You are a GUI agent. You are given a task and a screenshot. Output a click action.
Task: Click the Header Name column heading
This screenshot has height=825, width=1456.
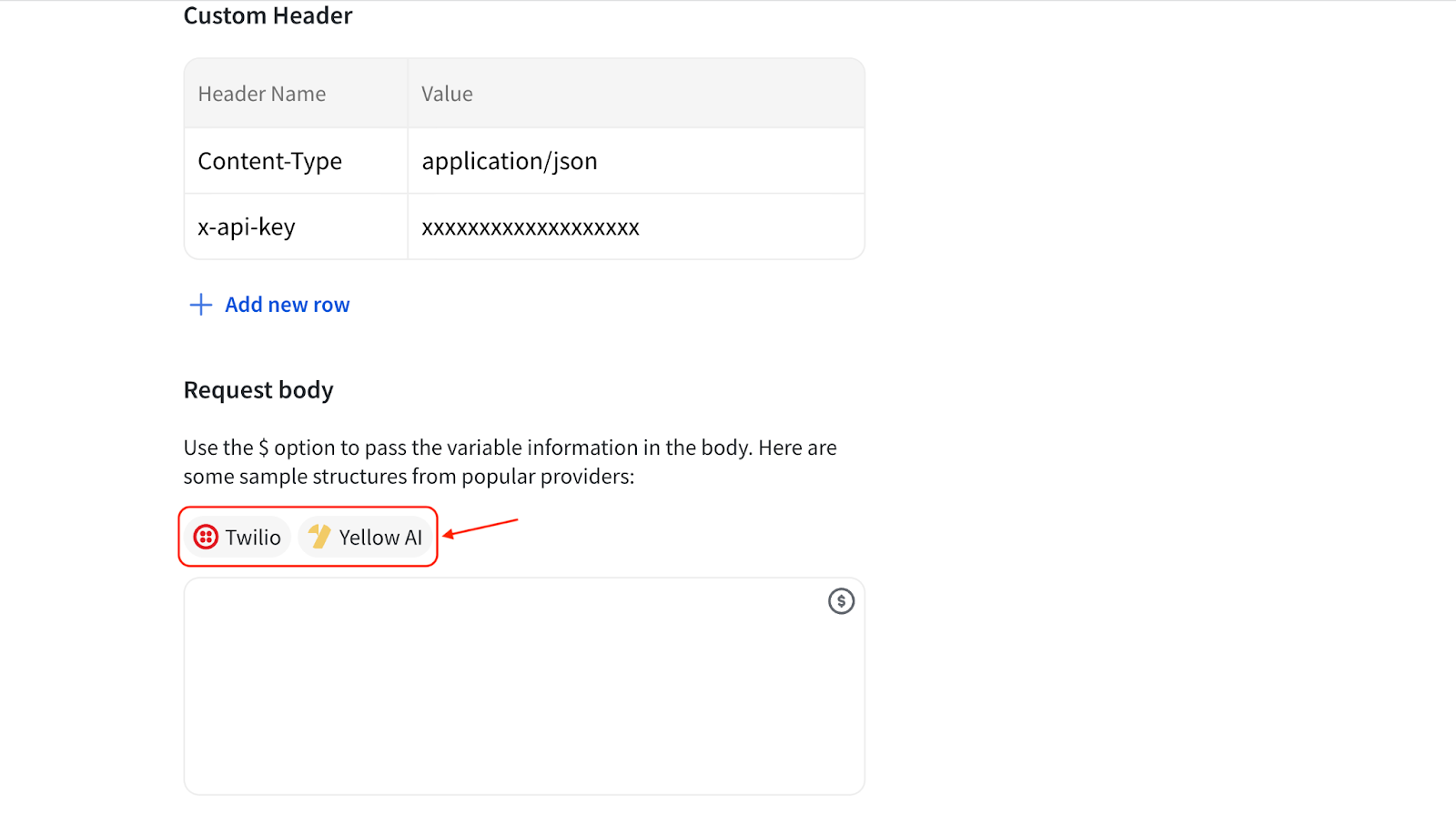[x=262, y=94]
